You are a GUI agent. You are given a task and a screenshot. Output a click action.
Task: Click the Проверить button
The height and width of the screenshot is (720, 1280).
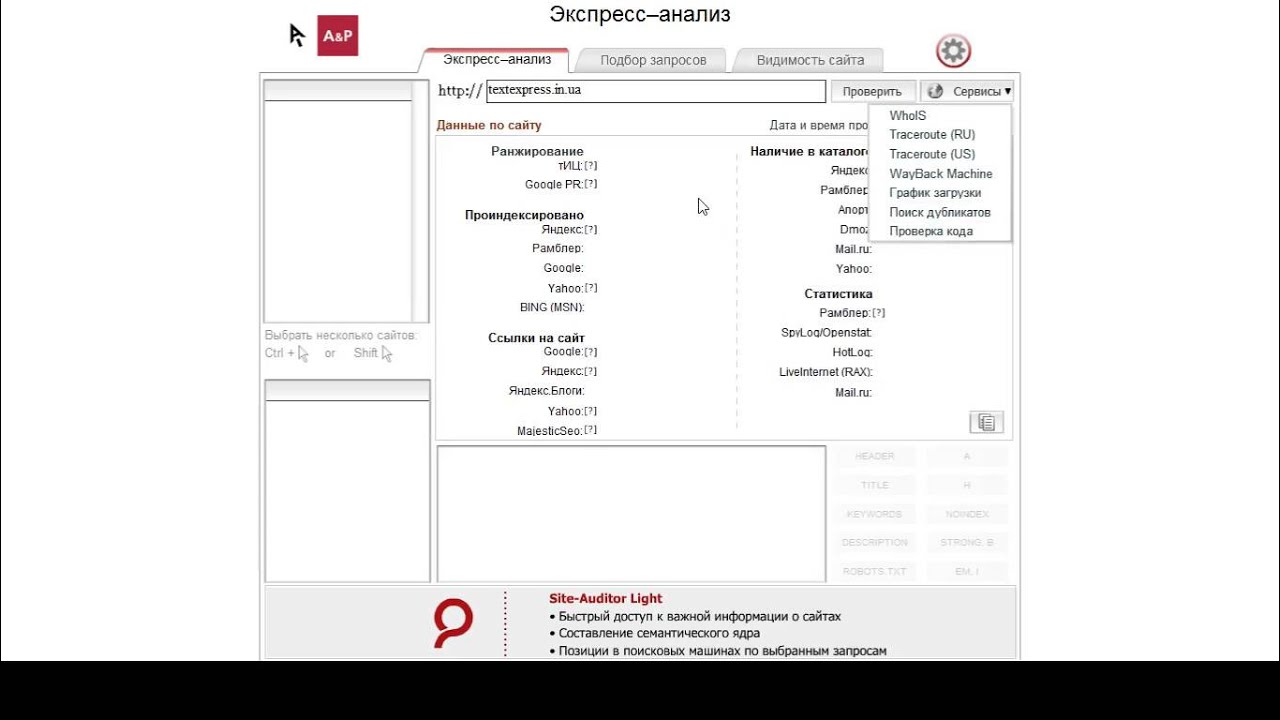click(872, 91)
